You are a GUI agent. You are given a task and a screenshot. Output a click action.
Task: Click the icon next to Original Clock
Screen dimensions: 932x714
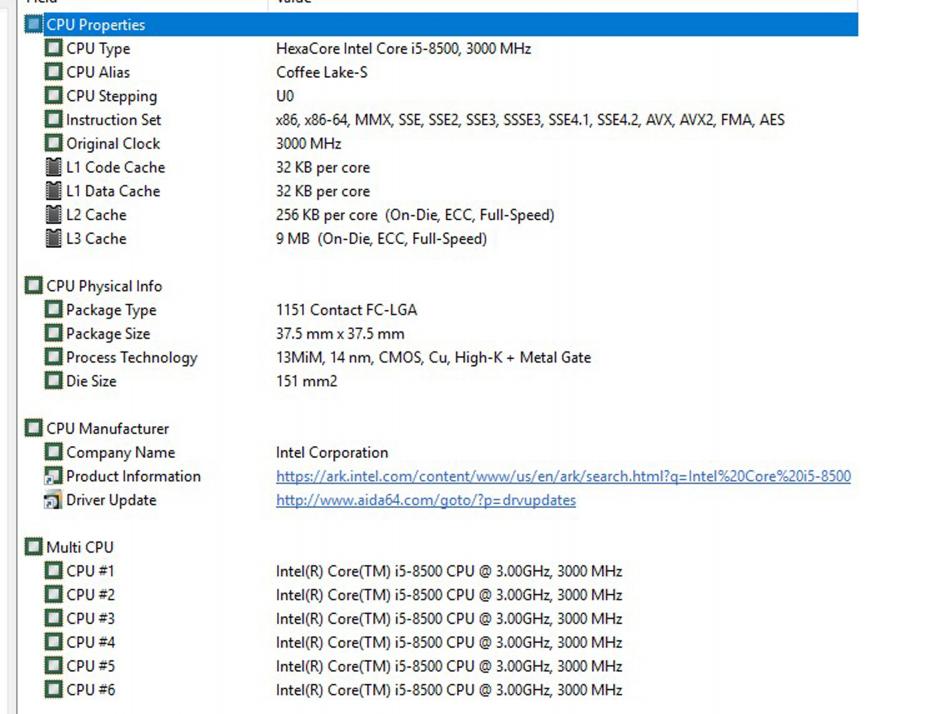pyautogui.click(x=53, y=143)
